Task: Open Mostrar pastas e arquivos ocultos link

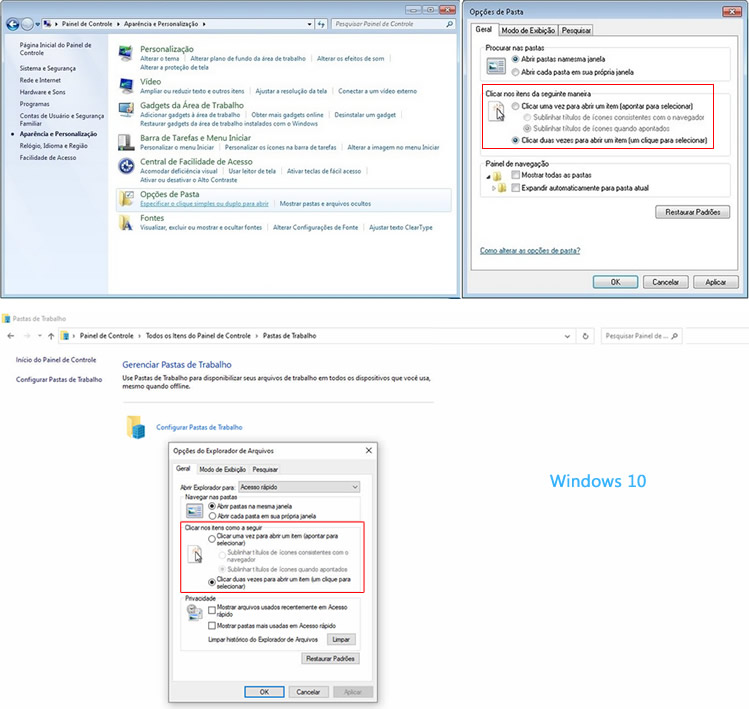Action: pos(325,204)
